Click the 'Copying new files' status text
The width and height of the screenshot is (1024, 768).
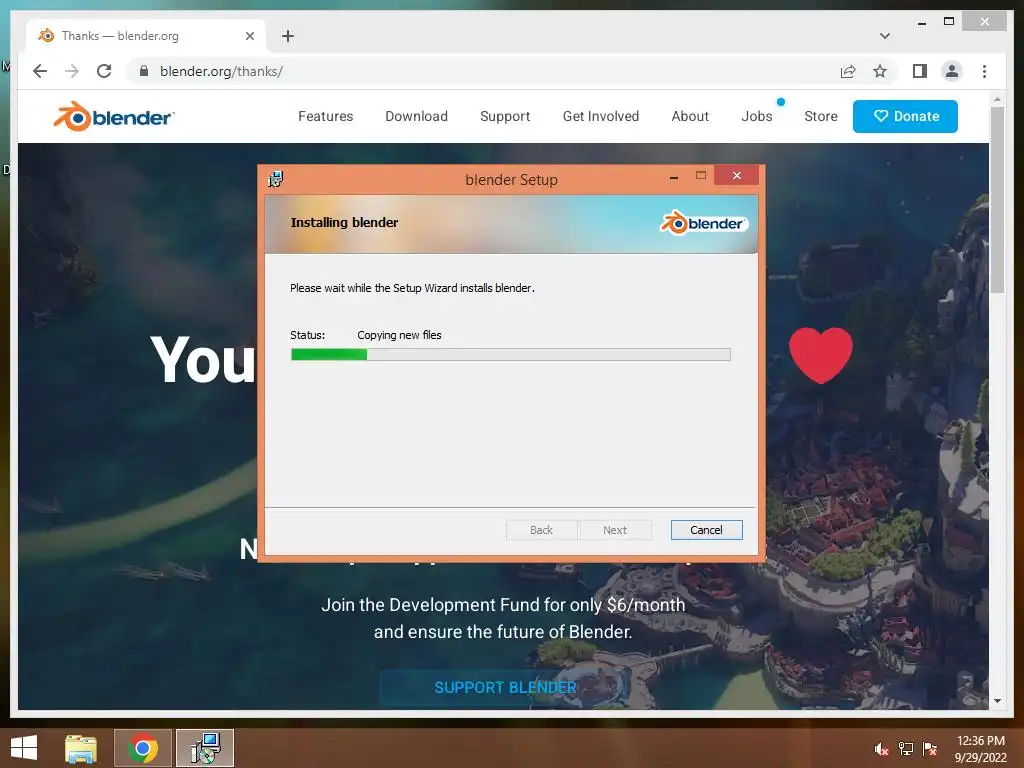tap(399, 335)
